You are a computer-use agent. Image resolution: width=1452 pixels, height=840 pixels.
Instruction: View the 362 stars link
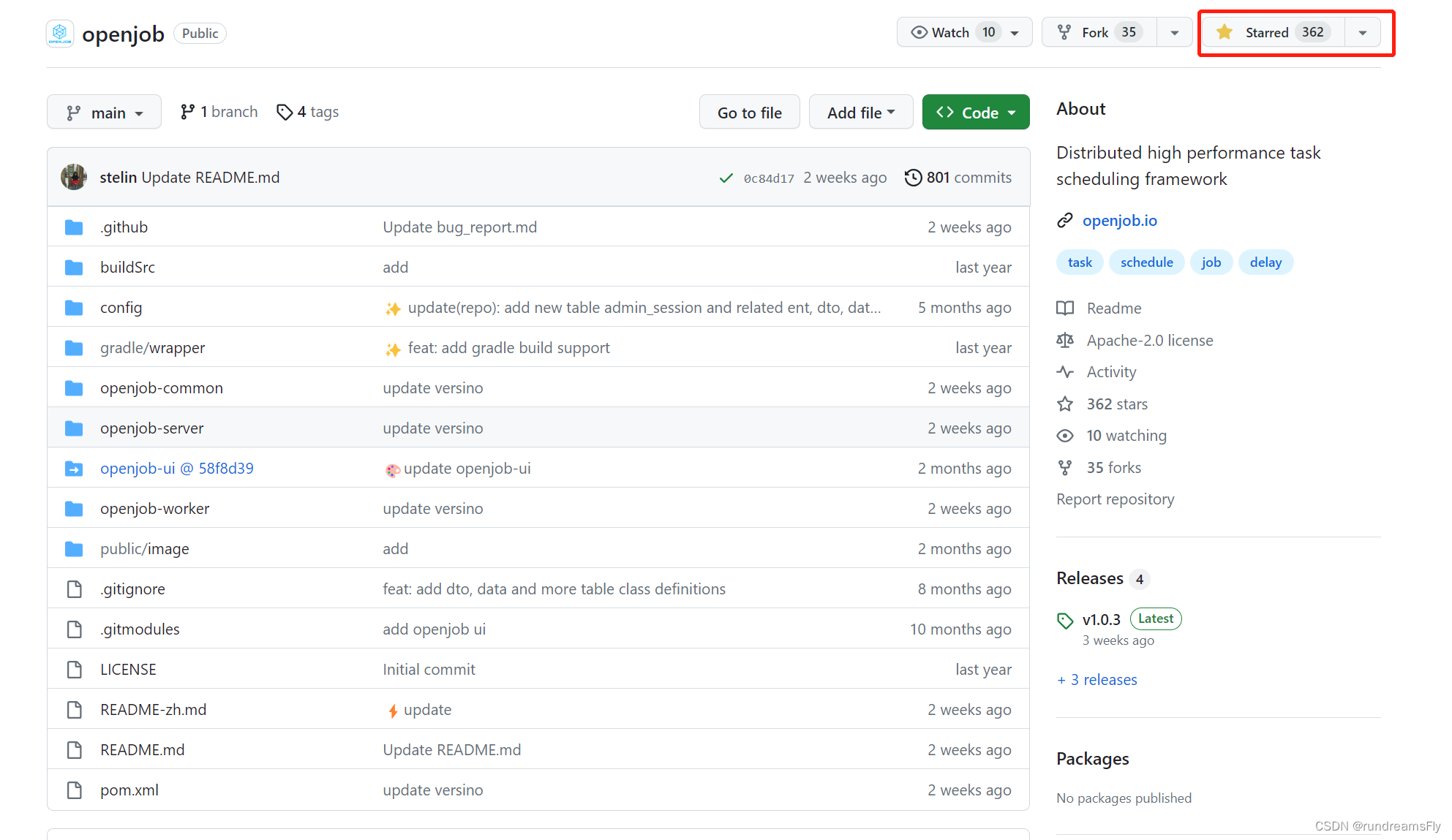click(1117, 404)
